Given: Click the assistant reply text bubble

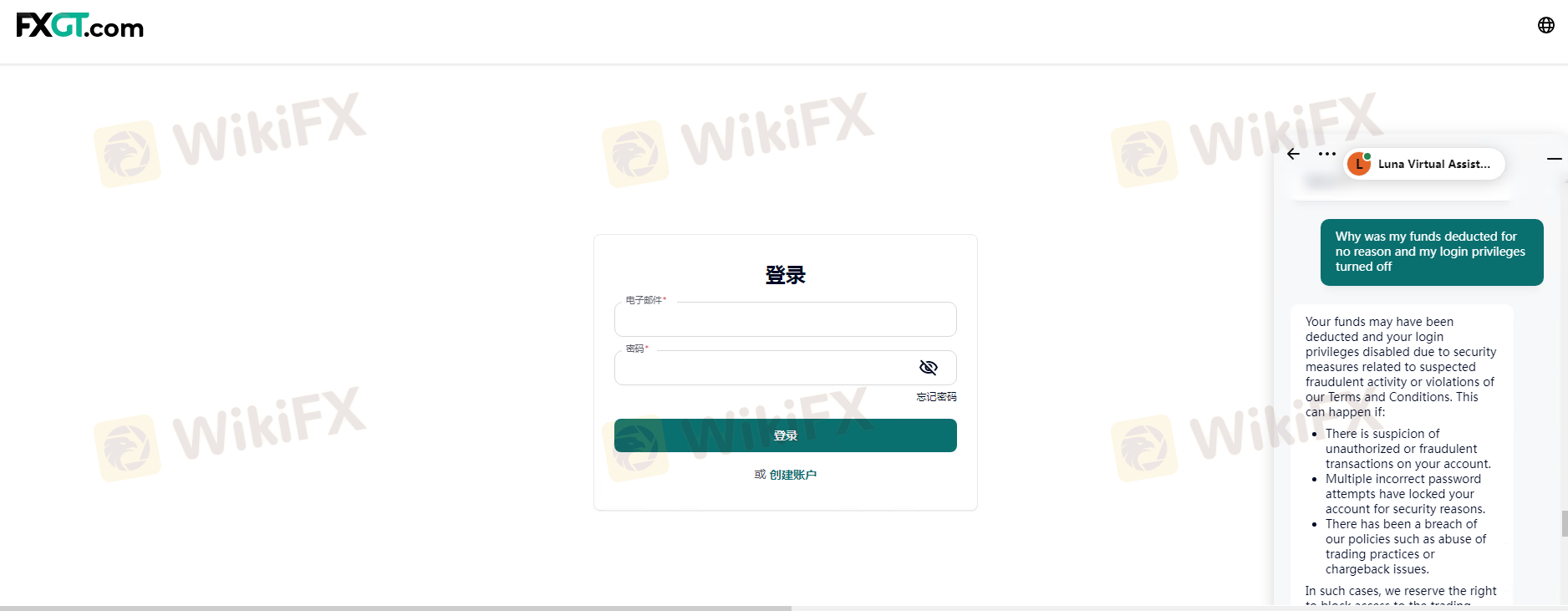Looking at the screenshot, I should coord(1402,456).
